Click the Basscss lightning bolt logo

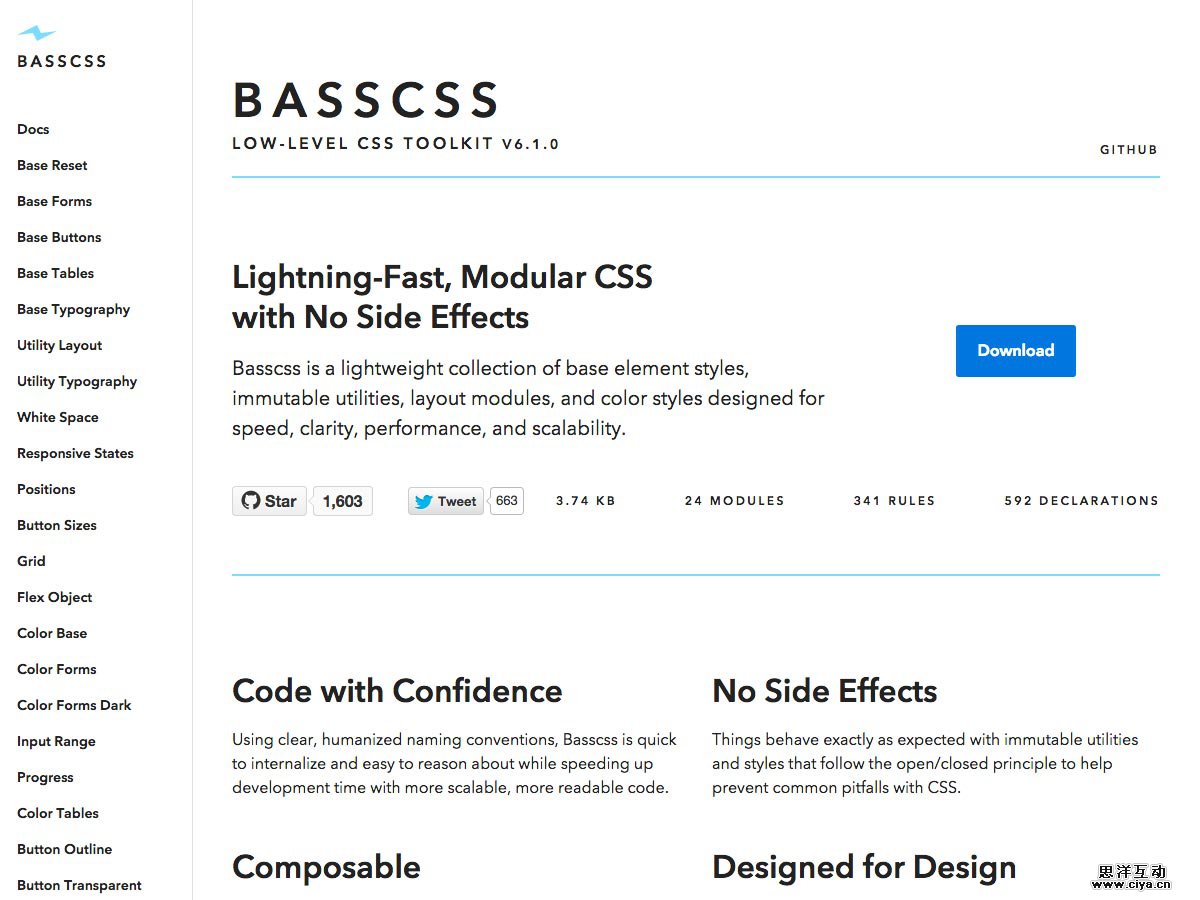click(x=36, y=33)
